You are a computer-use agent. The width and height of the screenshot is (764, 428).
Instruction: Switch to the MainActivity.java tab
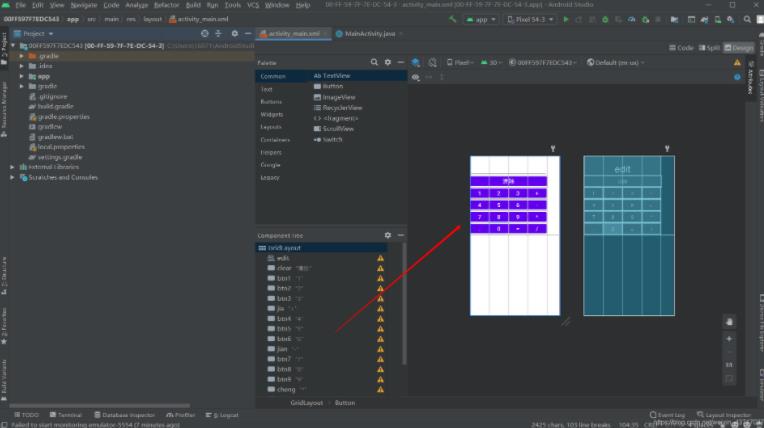pos(369,34)
